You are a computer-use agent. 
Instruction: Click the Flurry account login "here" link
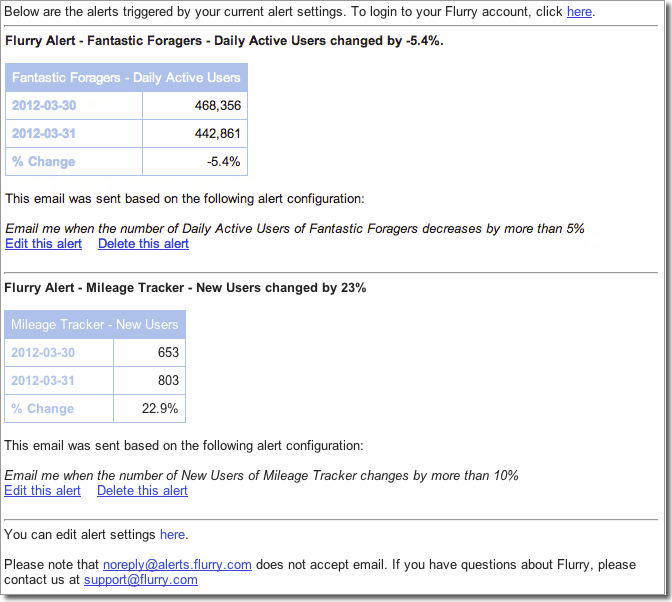579,12
